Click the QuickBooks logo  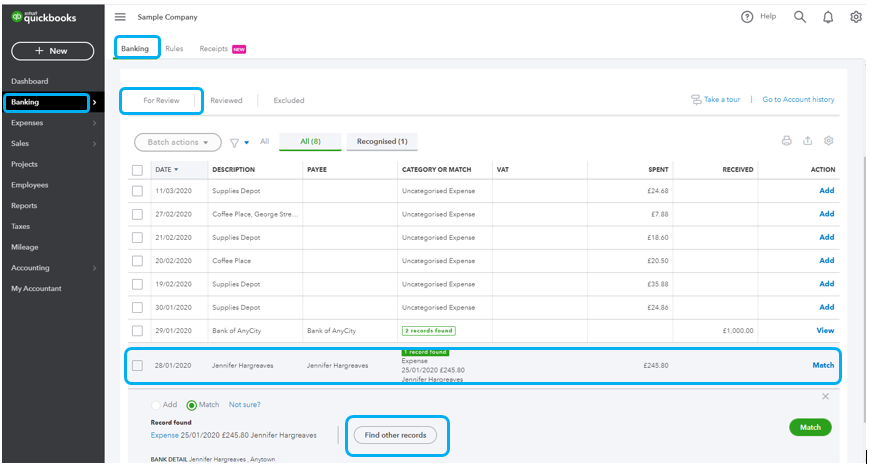point(44,17)
